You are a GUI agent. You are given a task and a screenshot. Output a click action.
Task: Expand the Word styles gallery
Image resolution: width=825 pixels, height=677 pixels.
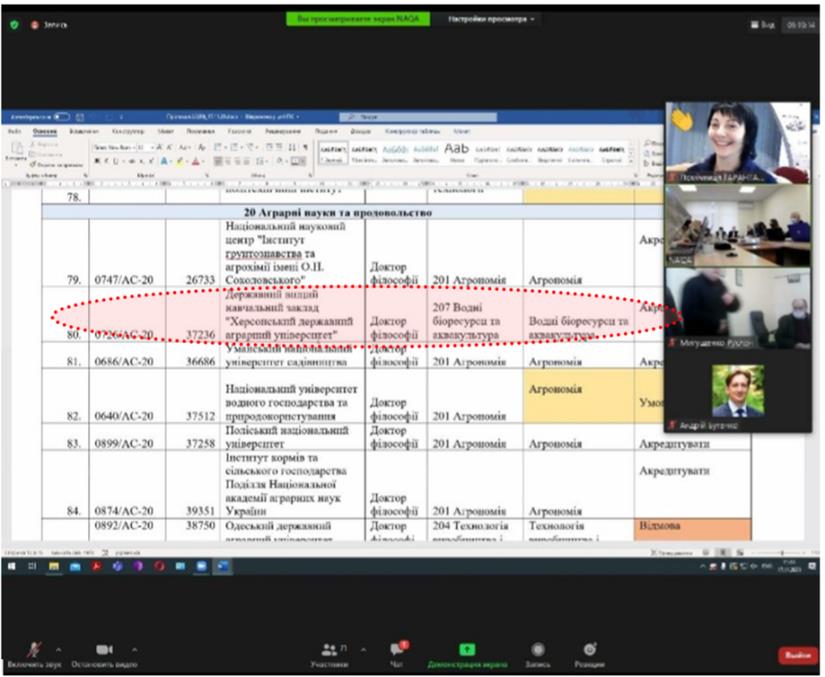click(631, 160)
